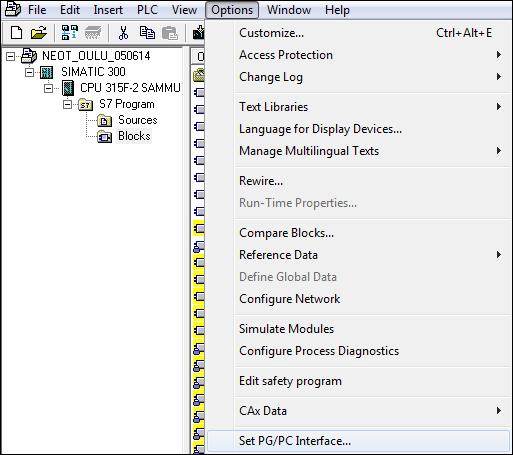Image resolution: width=513 pixels, height=455 pixels.
Task: Close the open Options menu
Action: (232, 10)
